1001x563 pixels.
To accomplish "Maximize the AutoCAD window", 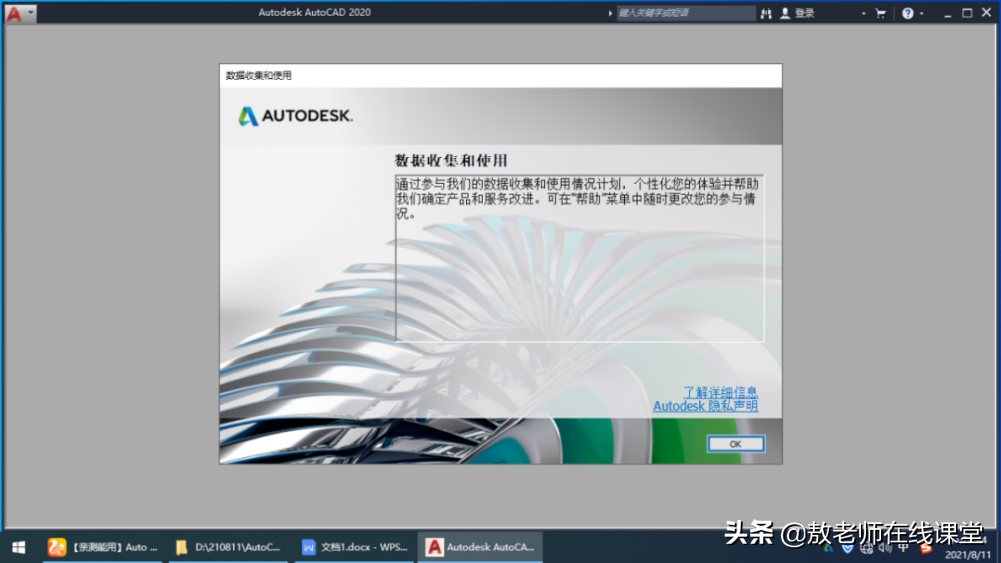I will click(967, 13).
